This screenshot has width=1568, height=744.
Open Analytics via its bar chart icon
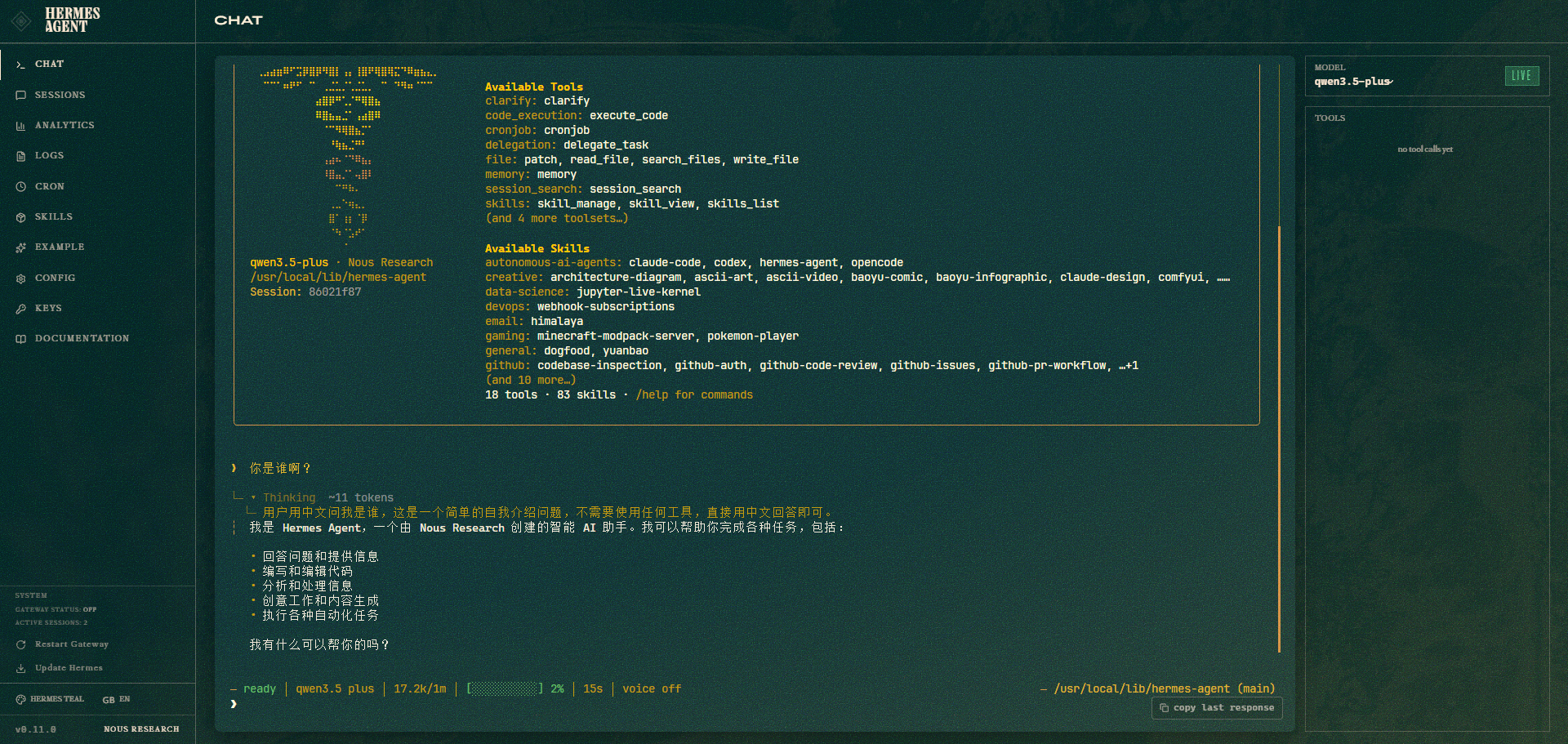tap(20, 126)
